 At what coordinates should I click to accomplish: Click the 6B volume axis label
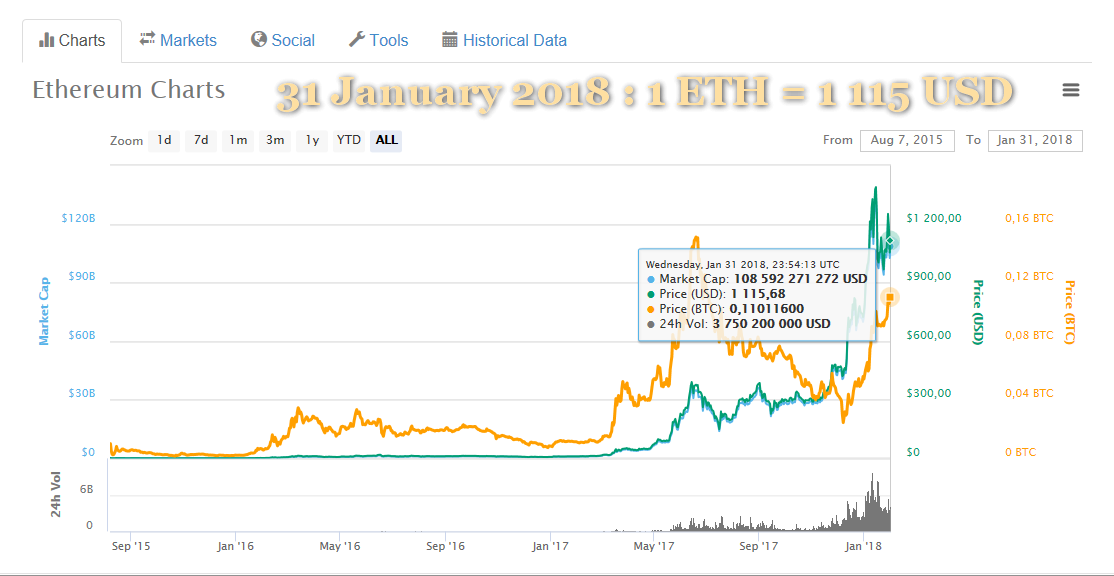[x=85, y=490]
